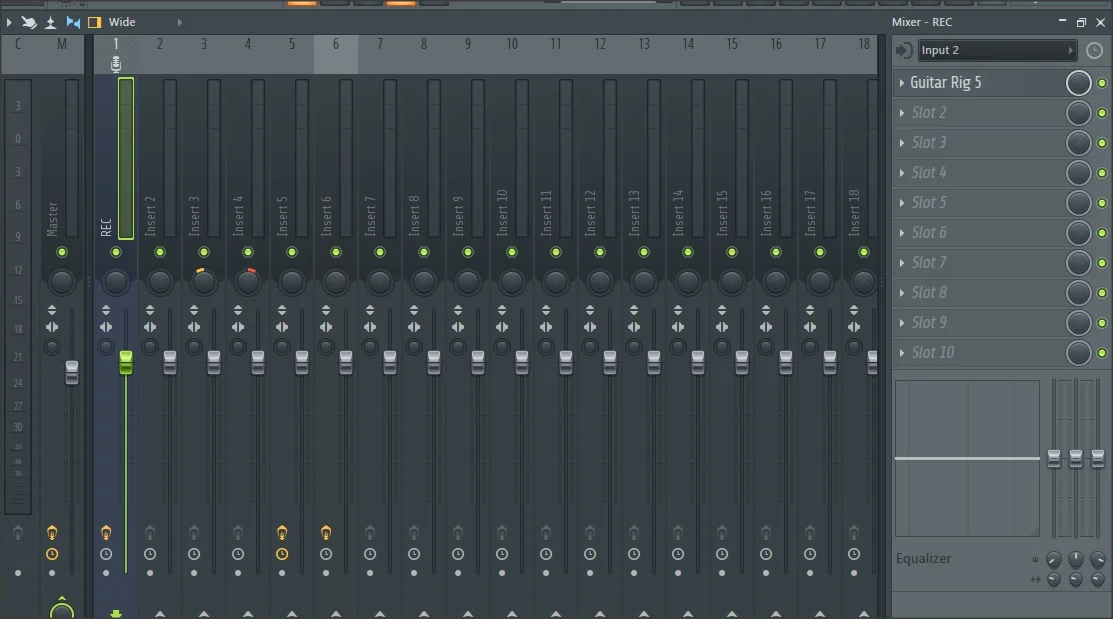Mute the Master track

click(x=61, y=252)
